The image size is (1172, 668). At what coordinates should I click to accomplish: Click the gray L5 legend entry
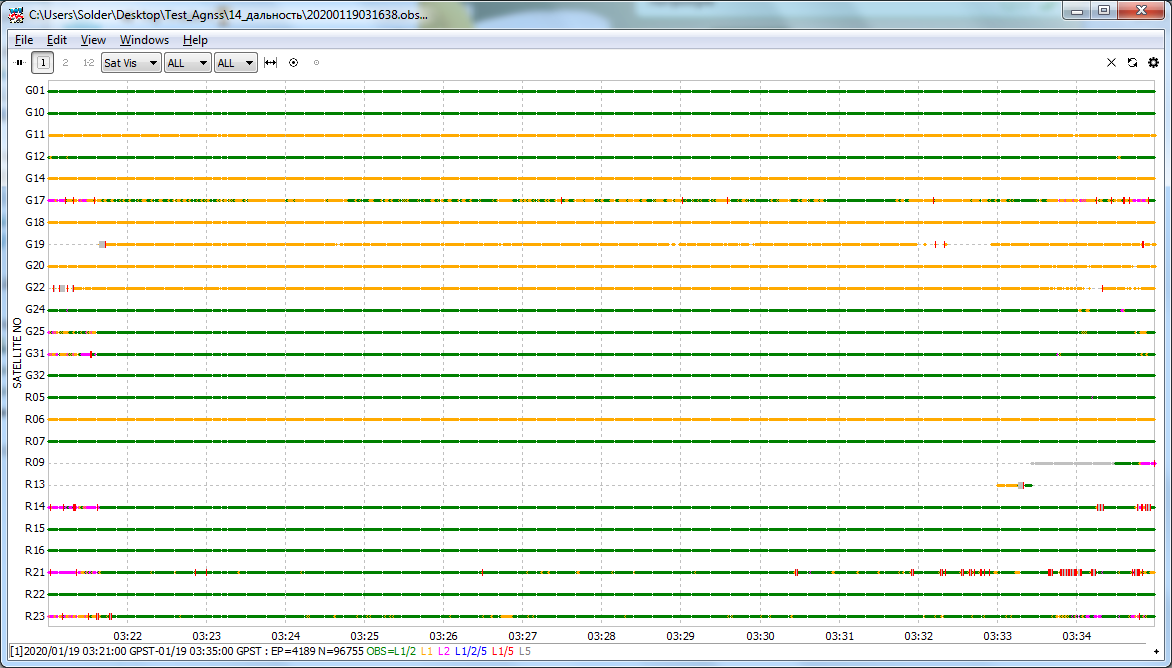point(525,652)
